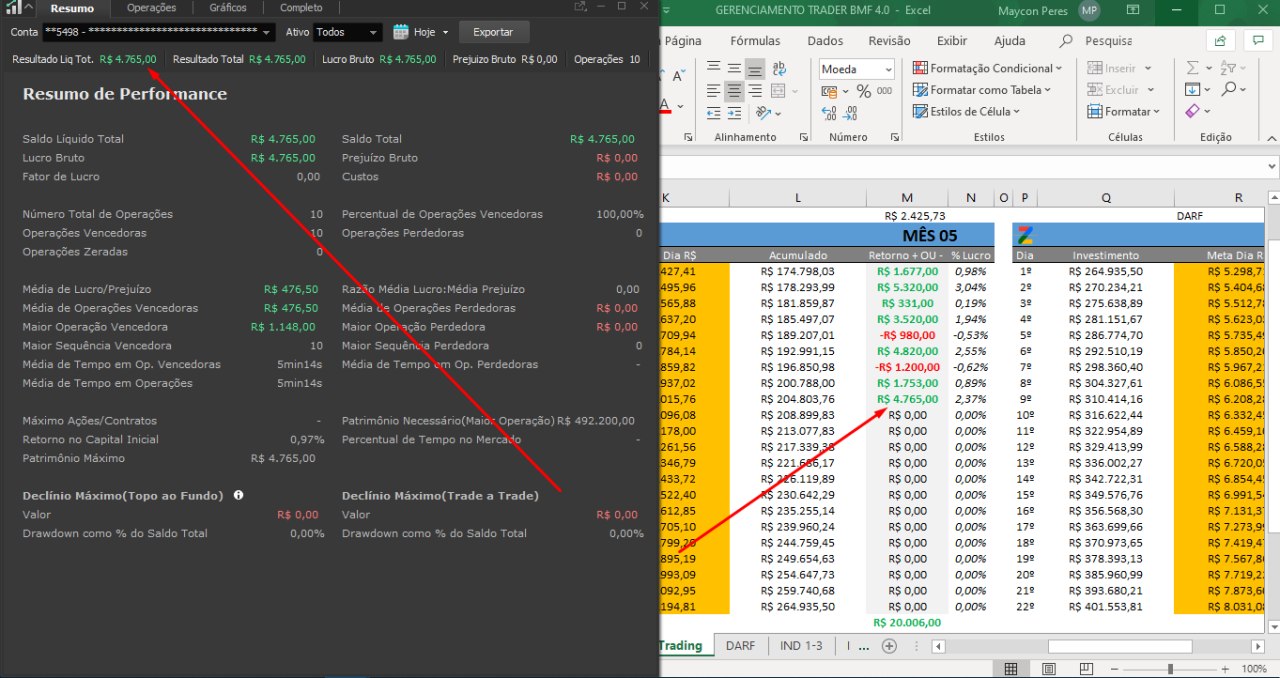Click the Fill down icon
The height and width of the screenshot is (678, 1280).
(1192, 89)
